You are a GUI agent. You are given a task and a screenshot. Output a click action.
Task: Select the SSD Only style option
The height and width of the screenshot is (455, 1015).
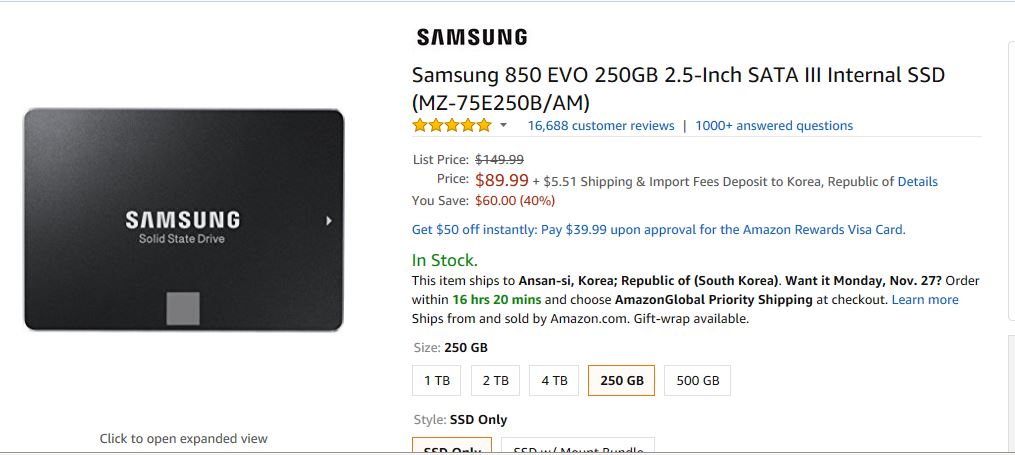pyautogui.click(x=452, y=447)
